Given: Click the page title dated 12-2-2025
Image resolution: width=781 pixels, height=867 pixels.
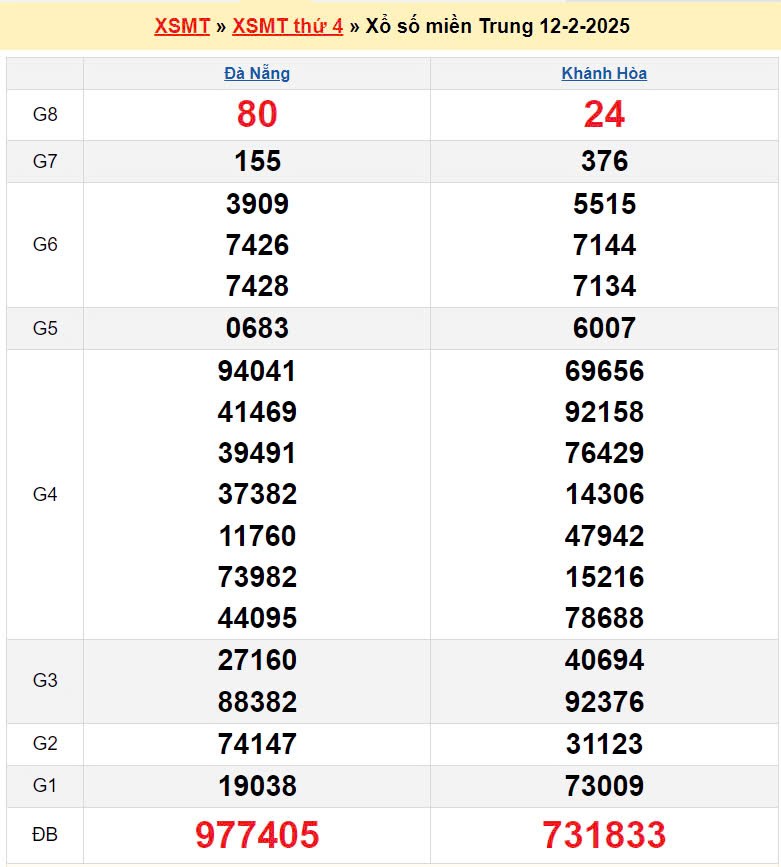Looking at the screenshot, I should coord(497,26).
